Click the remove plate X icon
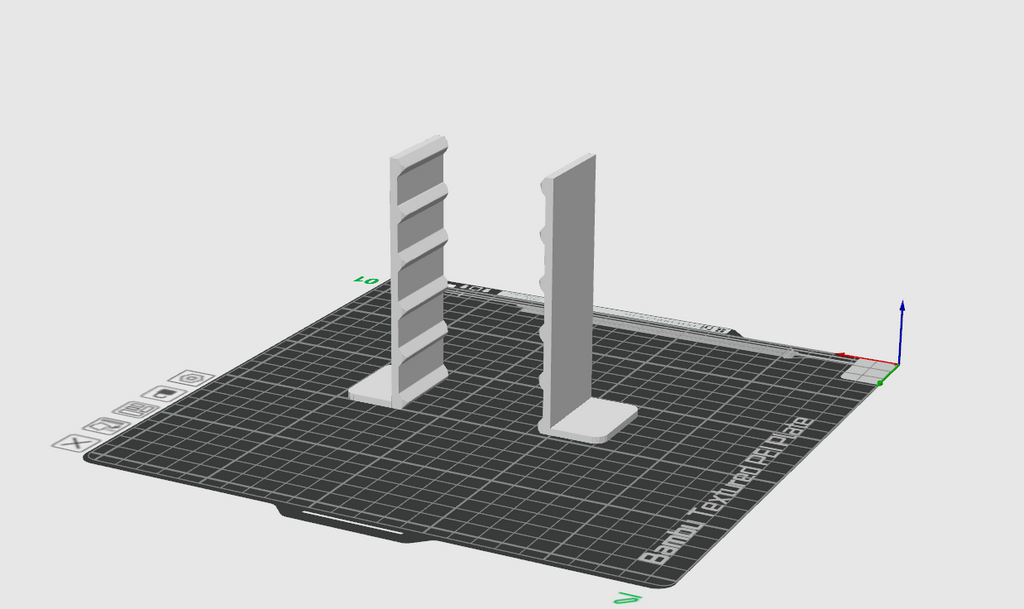1024x609 pixels. 76,443
